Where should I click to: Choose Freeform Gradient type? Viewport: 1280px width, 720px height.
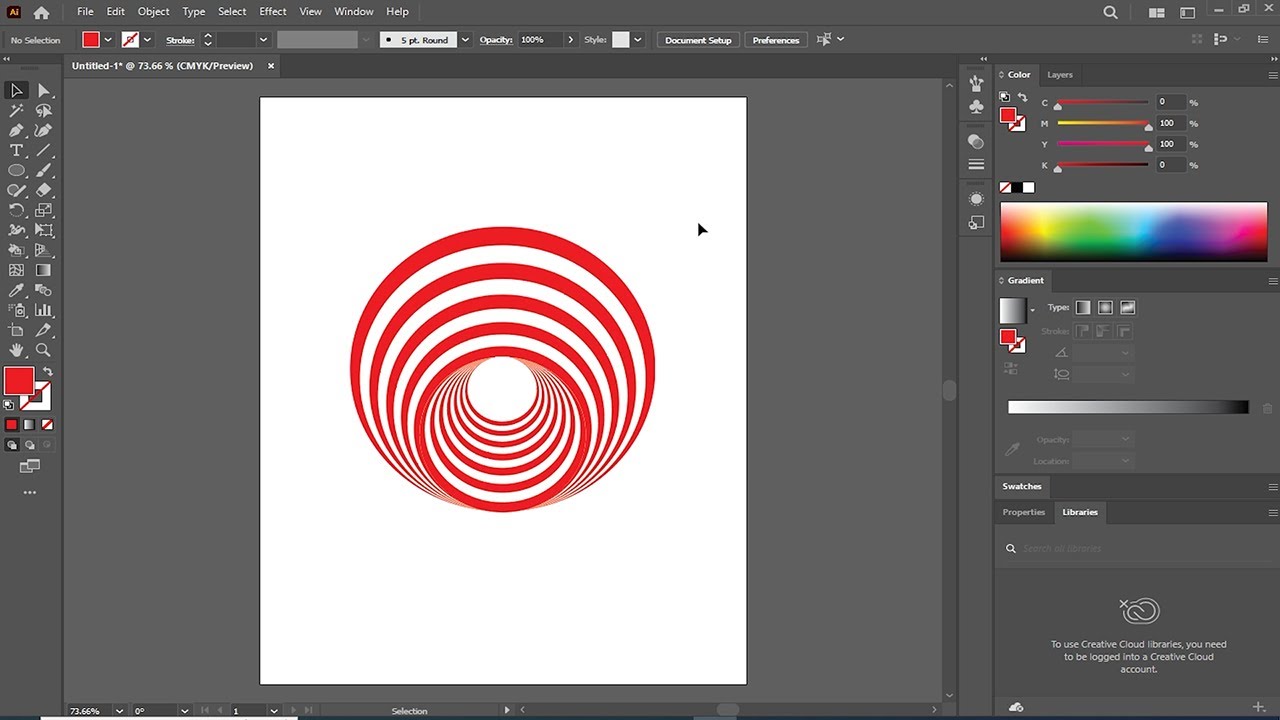point(1128,308)
